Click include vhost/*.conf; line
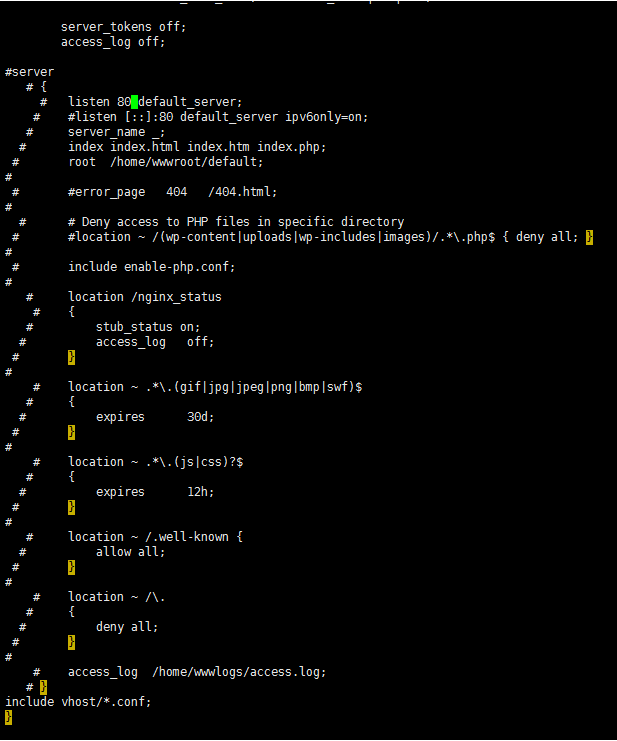This screenshot has width=617, height=741. point(78,702)
